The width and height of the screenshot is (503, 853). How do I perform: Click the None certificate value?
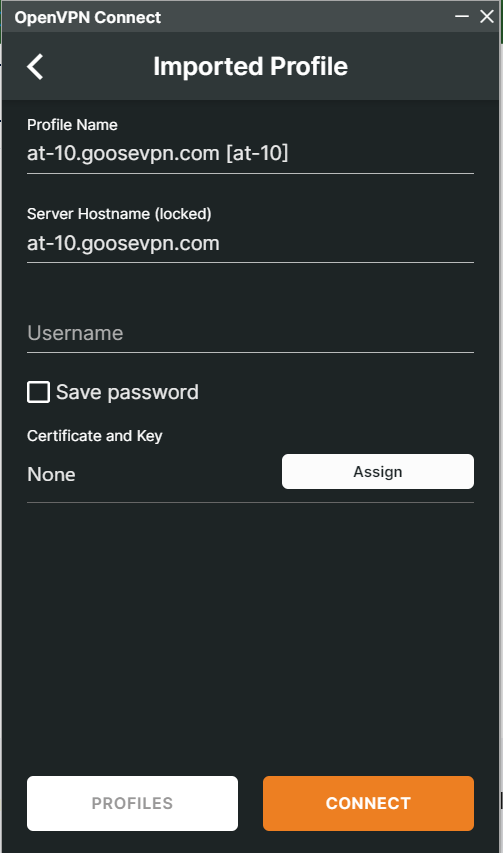52,474
